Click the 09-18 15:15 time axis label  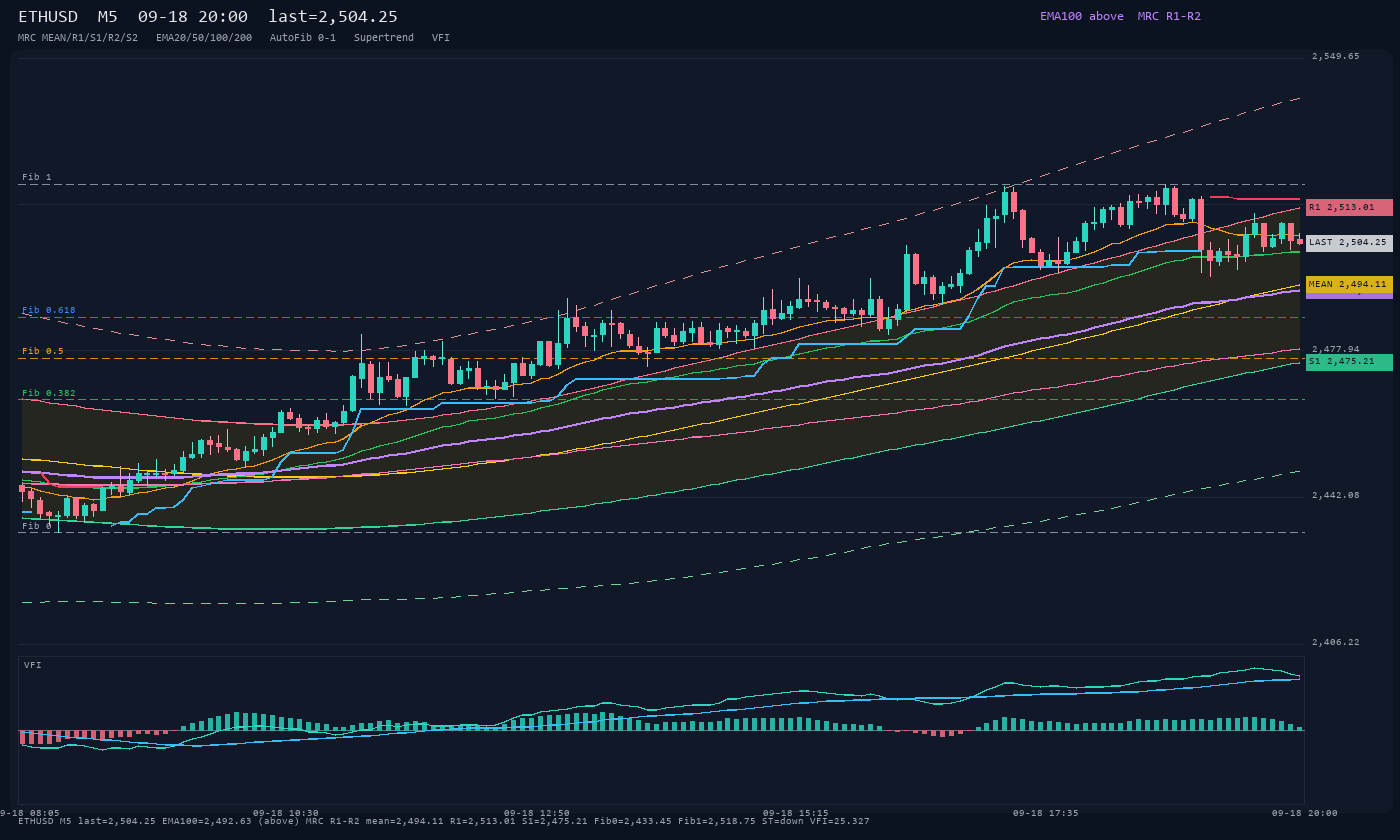[796, 813]
